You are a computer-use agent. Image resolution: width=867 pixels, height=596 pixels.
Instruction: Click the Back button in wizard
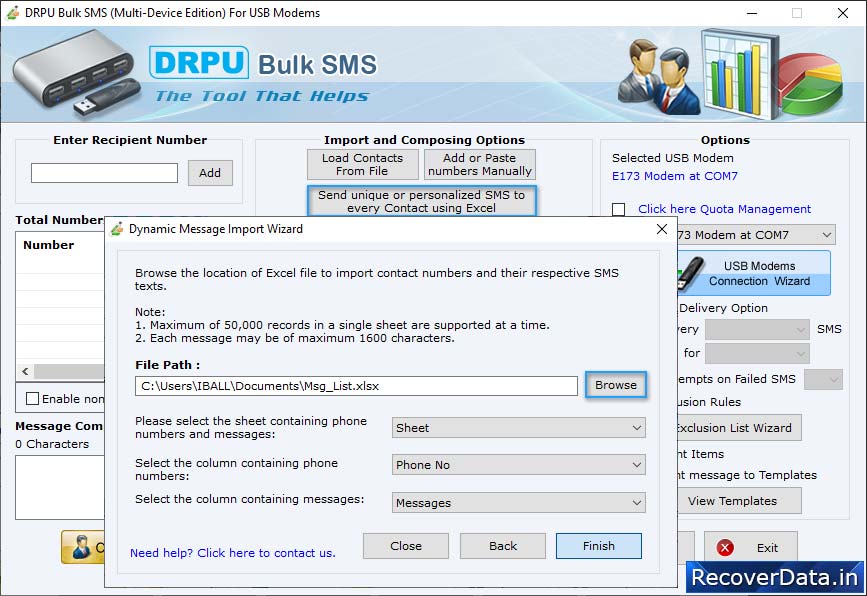tap(503, 546)
